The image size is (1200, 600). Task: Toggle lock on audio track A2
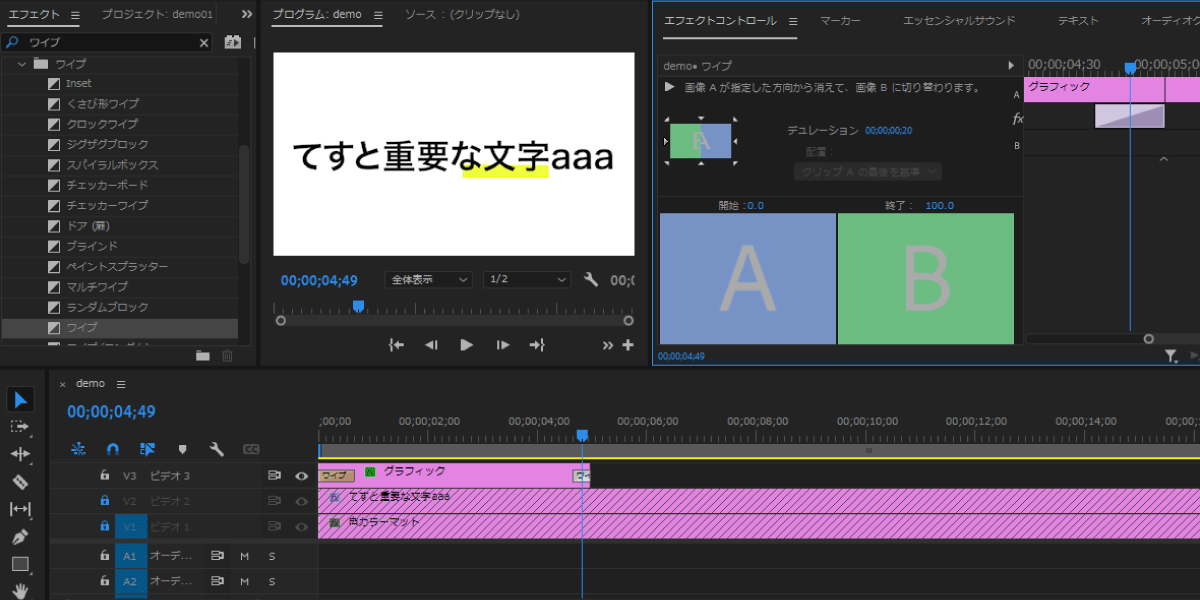(104, 581)
